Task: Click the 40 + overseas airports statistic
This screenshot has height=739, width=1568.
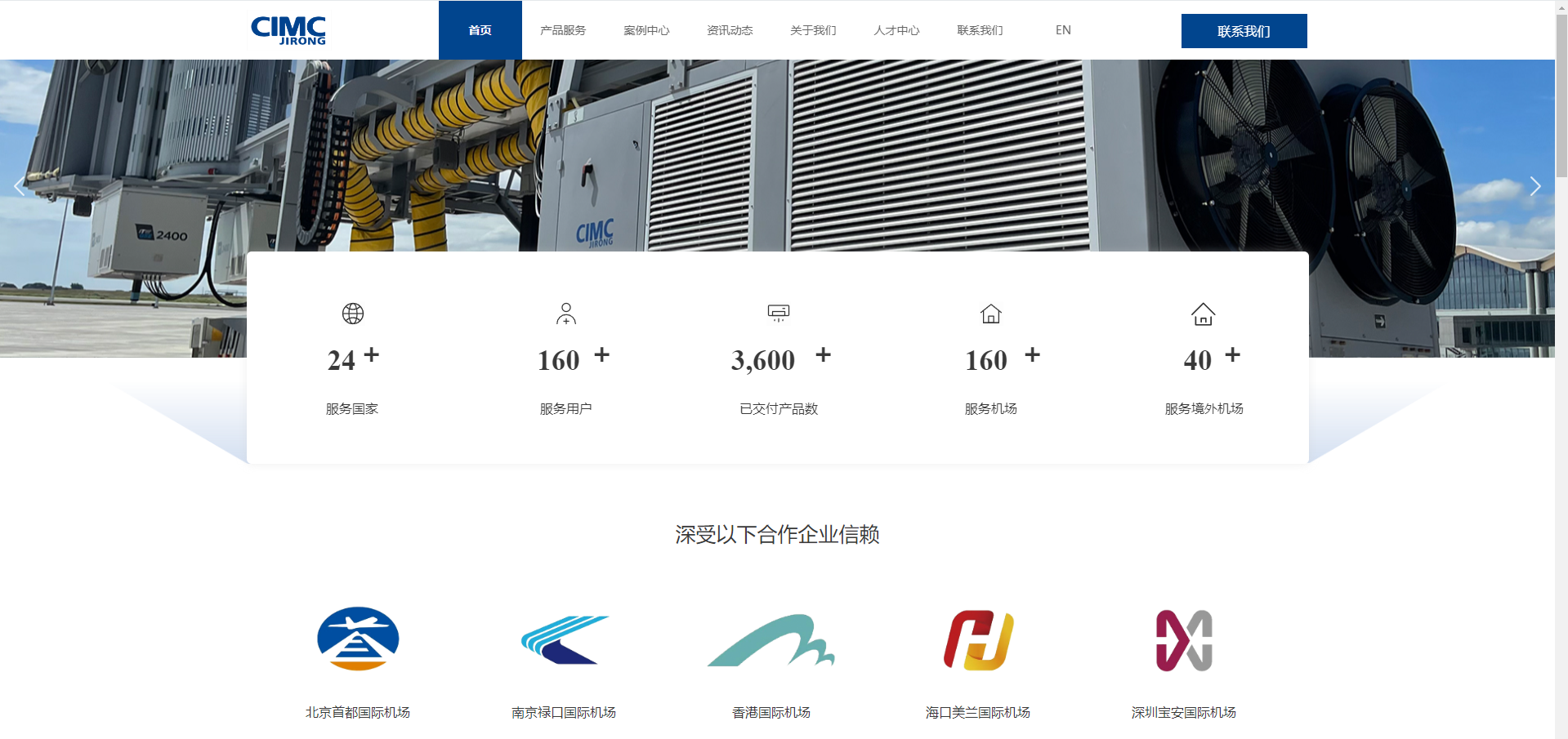Action: click(x=1212, y=358)
